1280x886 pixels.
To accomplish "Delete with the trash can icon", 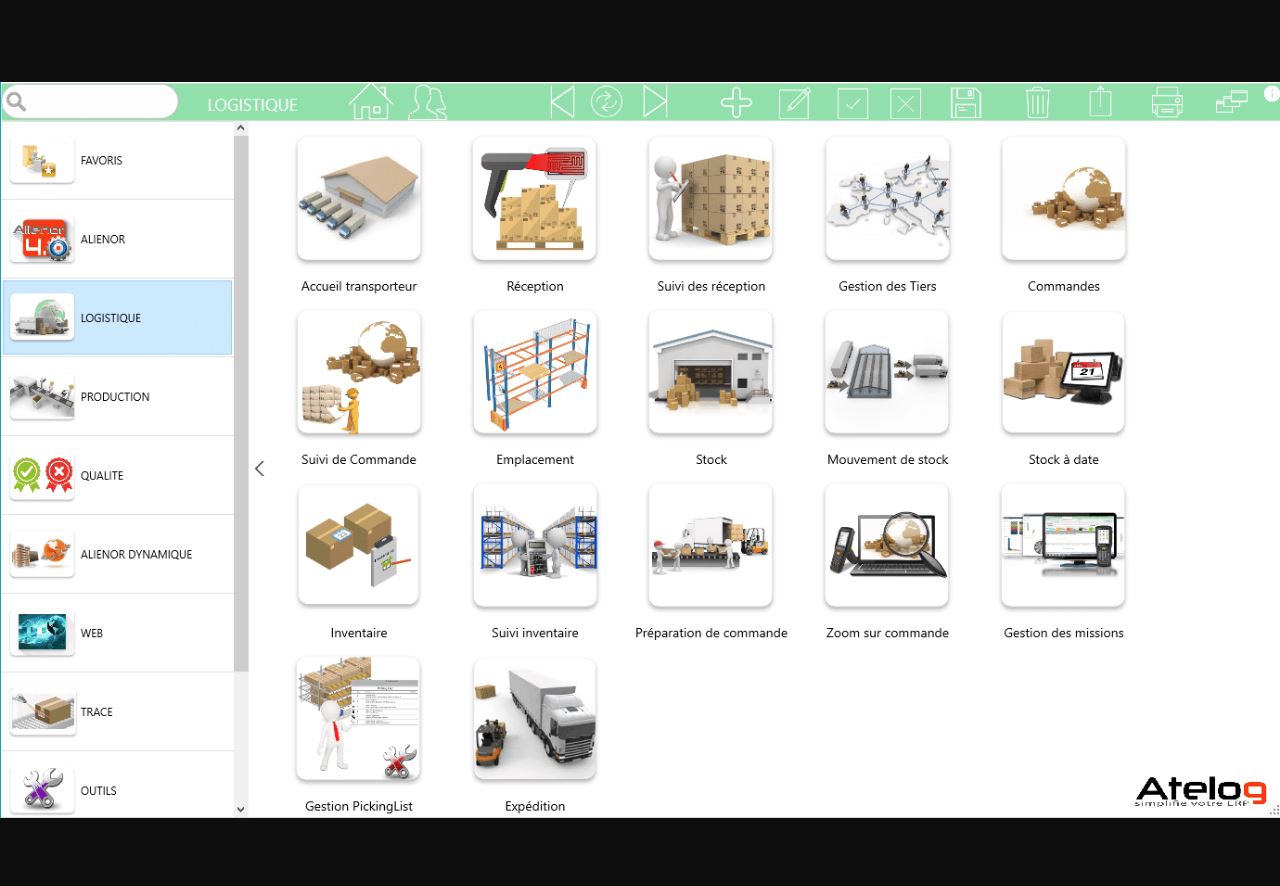I will pos(1037,101).
